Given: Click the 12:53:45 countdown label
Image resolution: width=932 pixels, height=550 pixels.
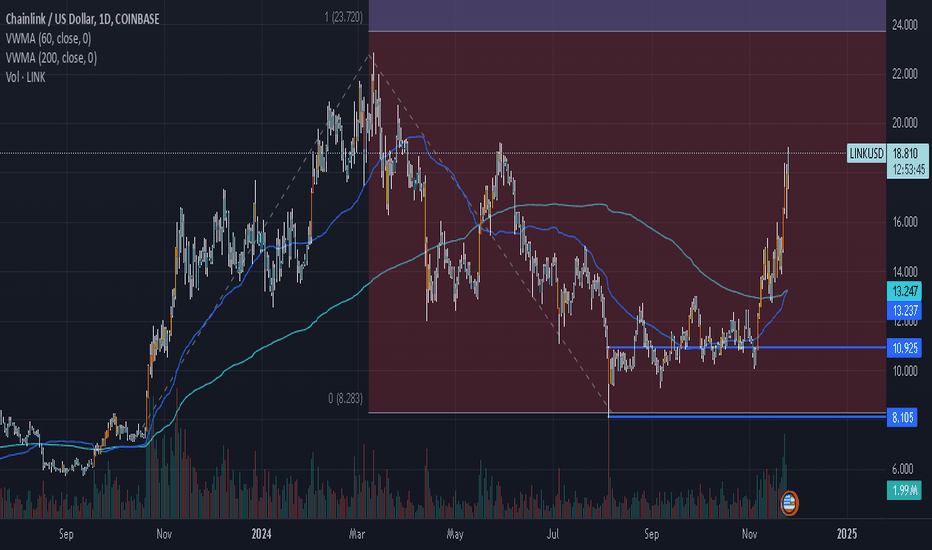Looking at the screenshot, I should coord(908,170).
